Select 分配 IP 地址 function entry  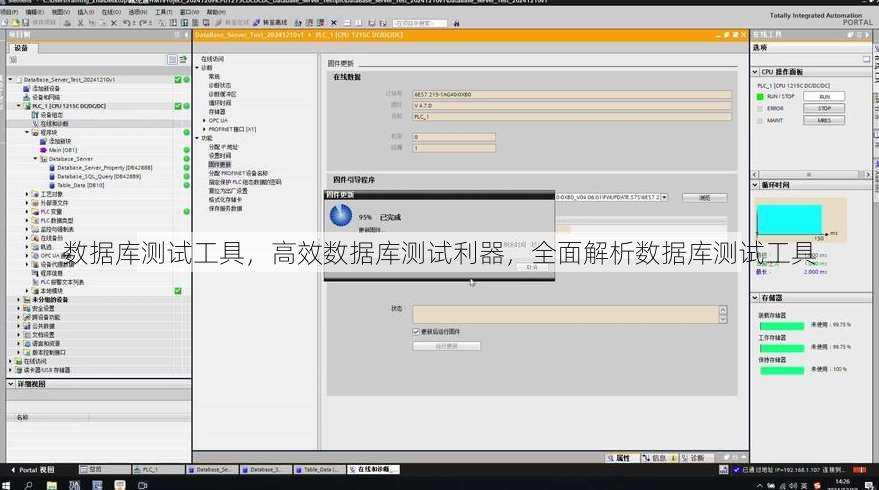coord(223,147)
